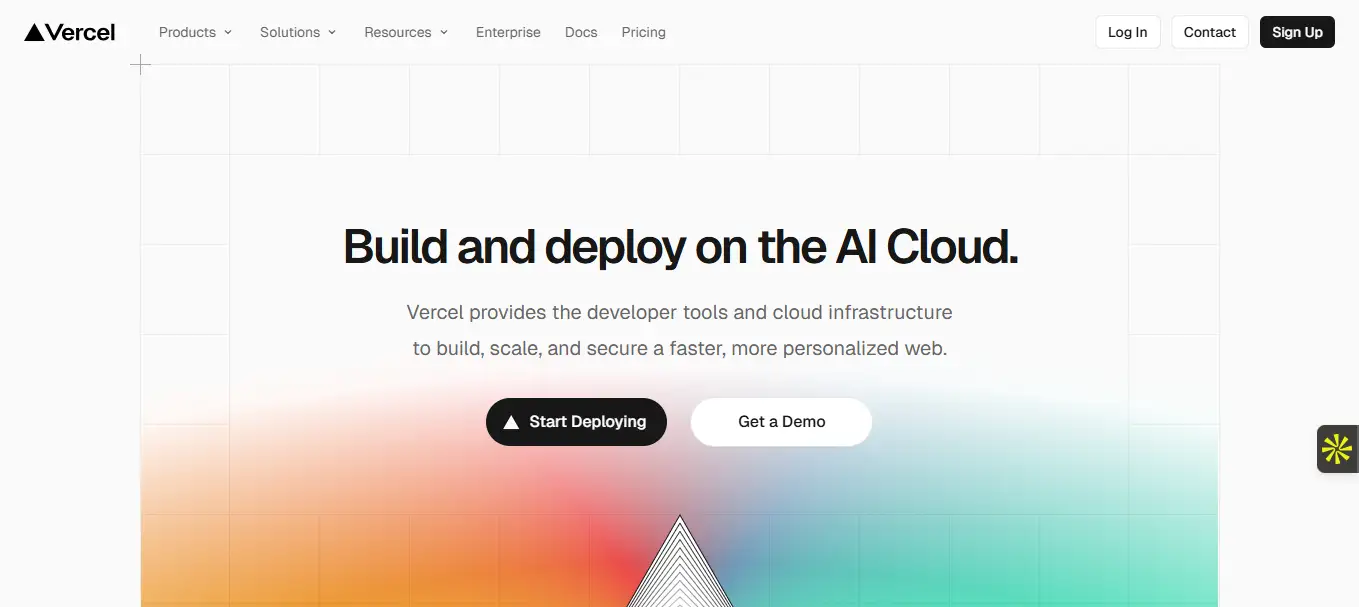Click the crosshair mark at grid corner
This screenshot has width=1359, height=607.
(141, 65)
